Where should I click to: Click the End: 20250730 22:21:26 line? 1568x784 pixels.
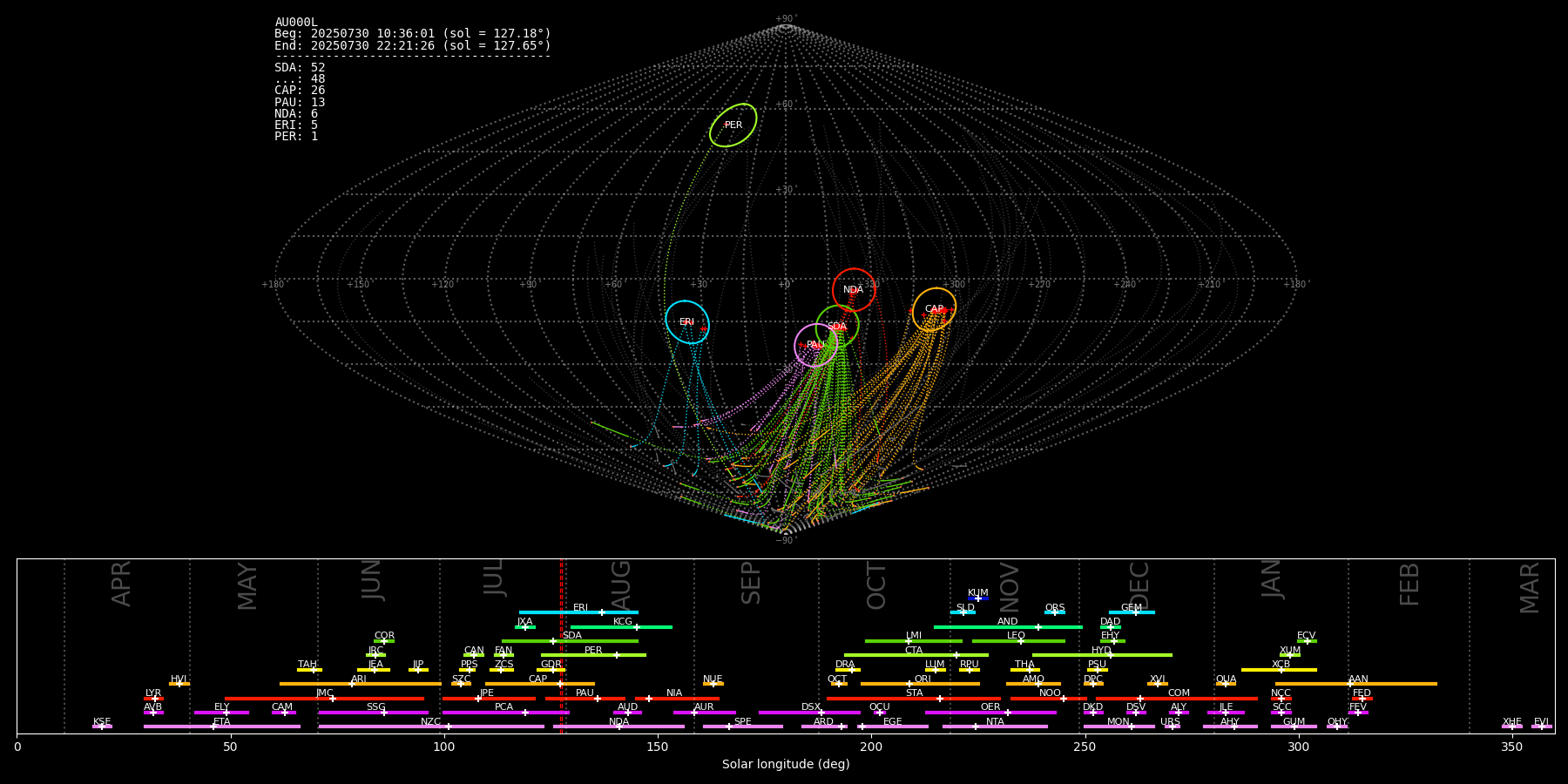pos(413,45)
